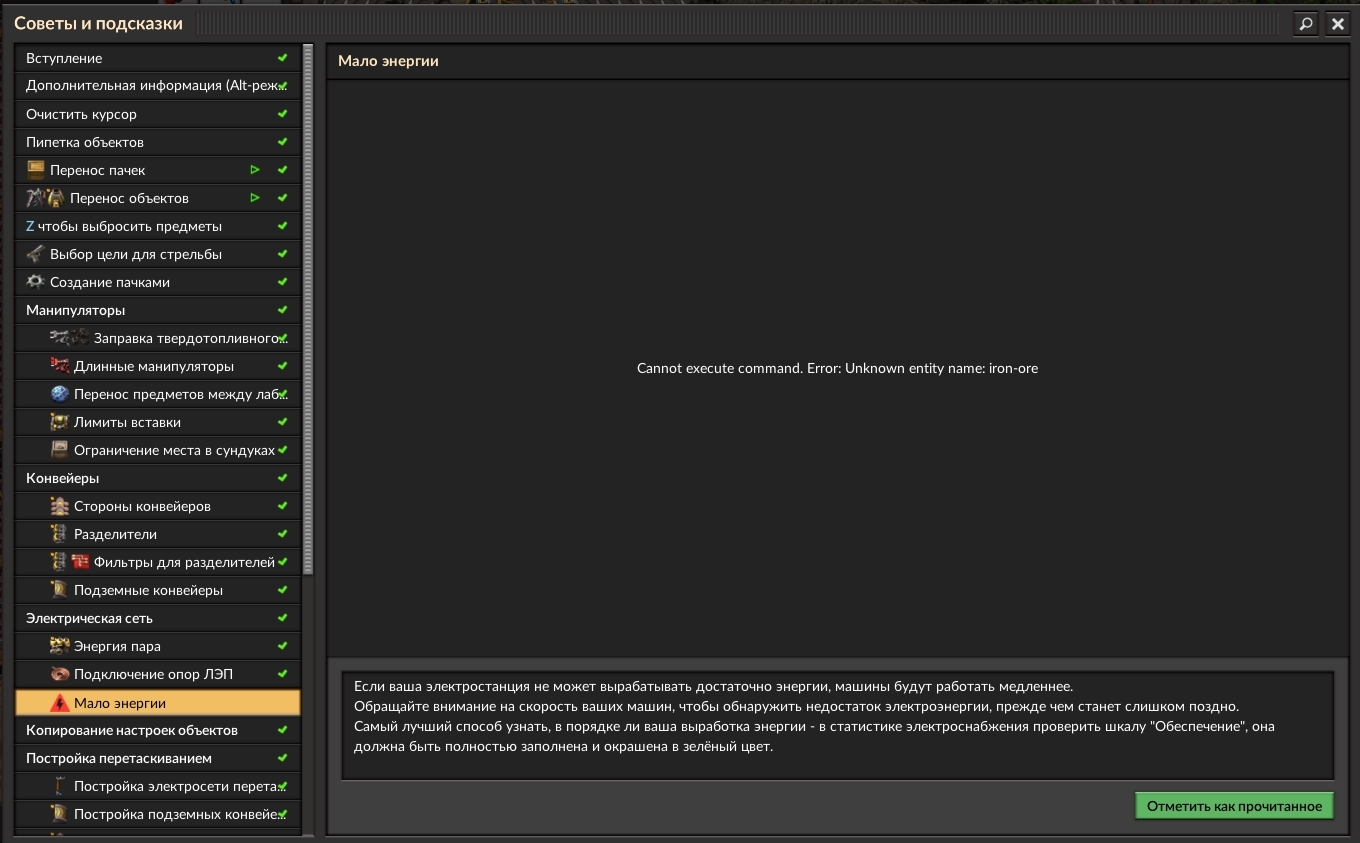The image size is (1360, 843).
Task: Click the Отметить как прочитанное button
Action: coord(1234,806)
